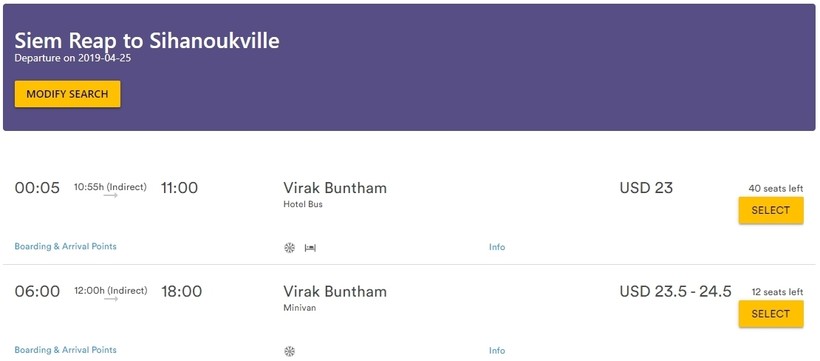Open Info link for the Hotel Bus trip

click(497, 247)
